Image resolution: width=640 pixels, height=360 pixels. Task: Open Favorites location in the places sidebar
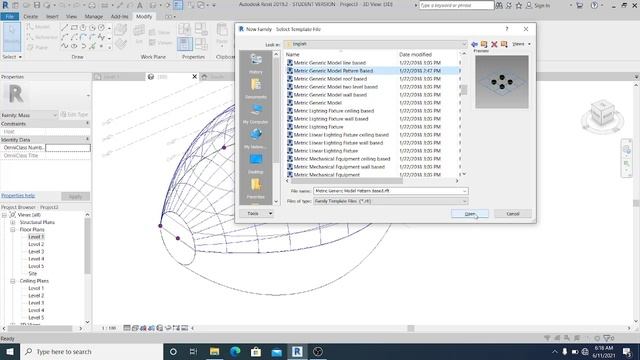click(256, 188)
